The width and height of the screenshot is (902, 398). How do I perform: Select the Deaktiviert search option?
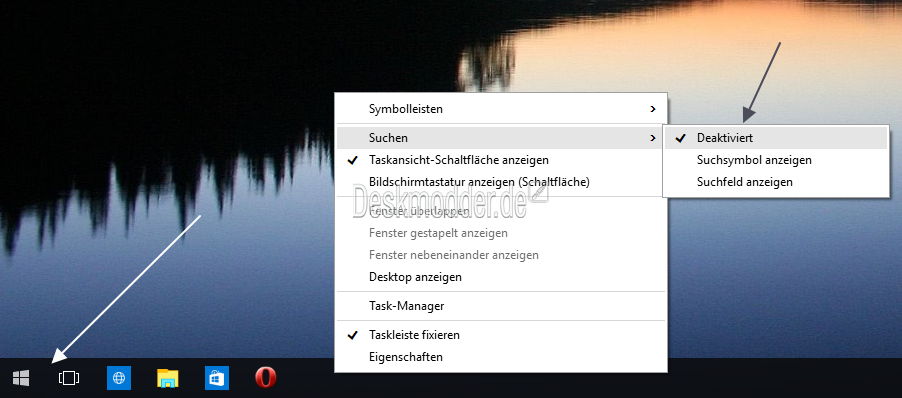pos(776,138)
